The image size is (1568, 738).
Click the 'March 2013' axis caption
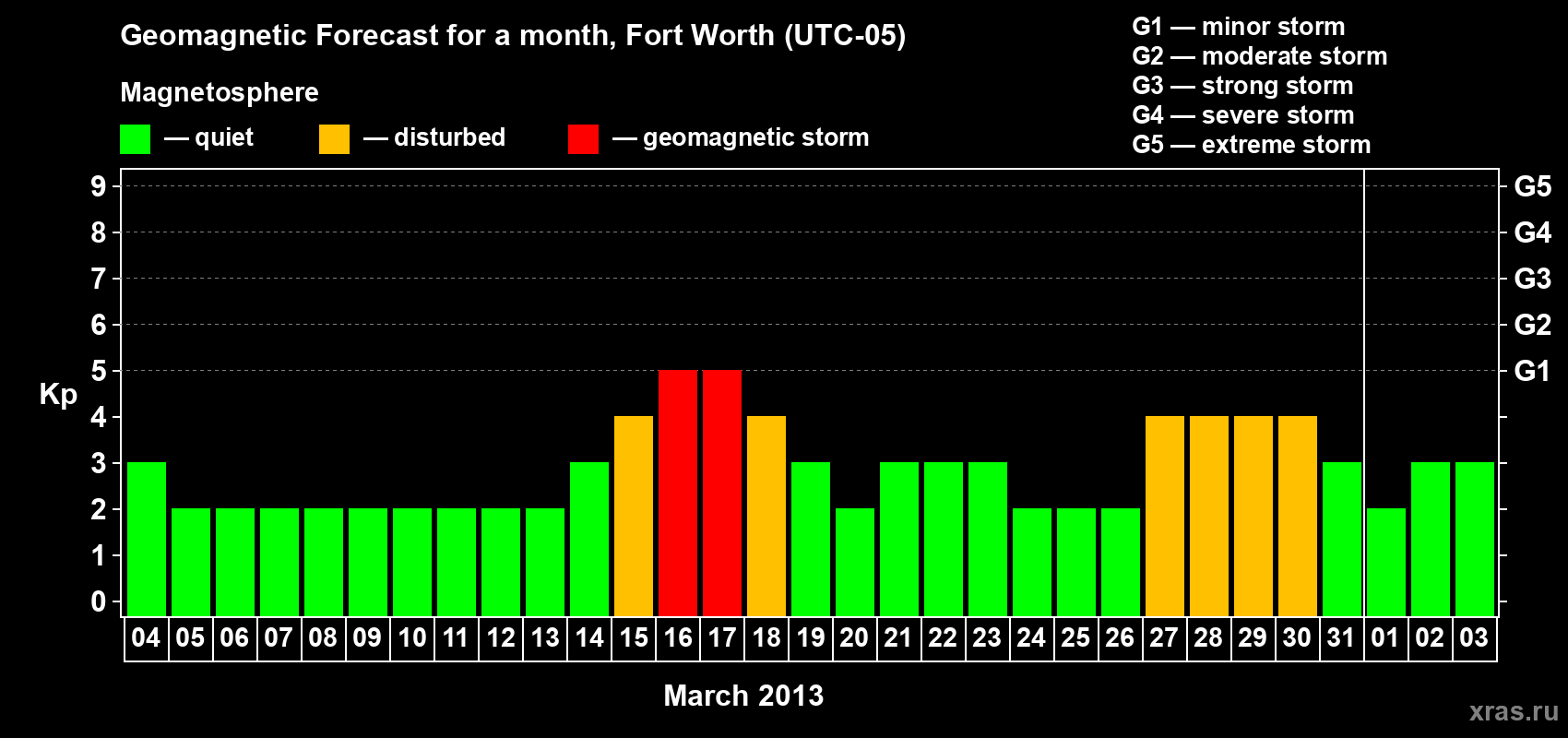tap(743, 696)
